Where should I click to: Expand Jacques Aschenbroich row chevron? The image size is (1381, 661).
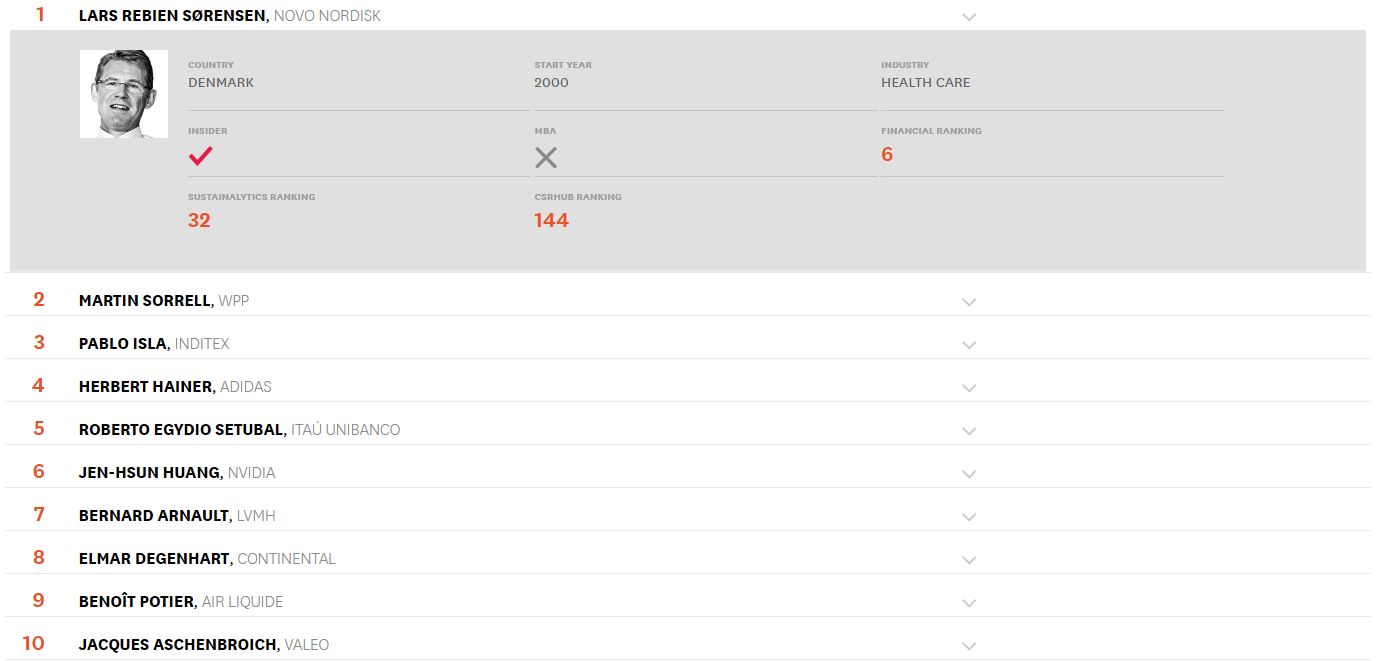pos(968,646)
